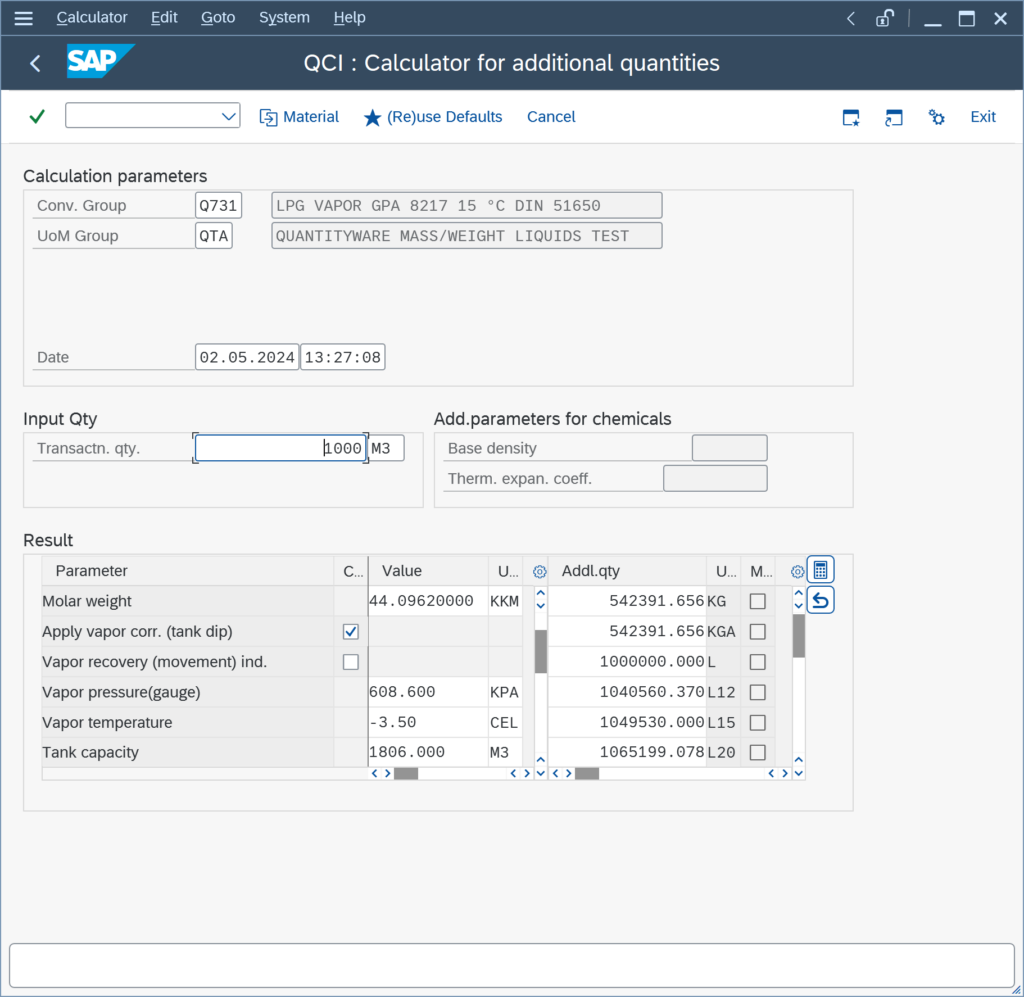
Task: Click the Addl.qty table vertical scrollbar thumb
Action: click(799, 636)
